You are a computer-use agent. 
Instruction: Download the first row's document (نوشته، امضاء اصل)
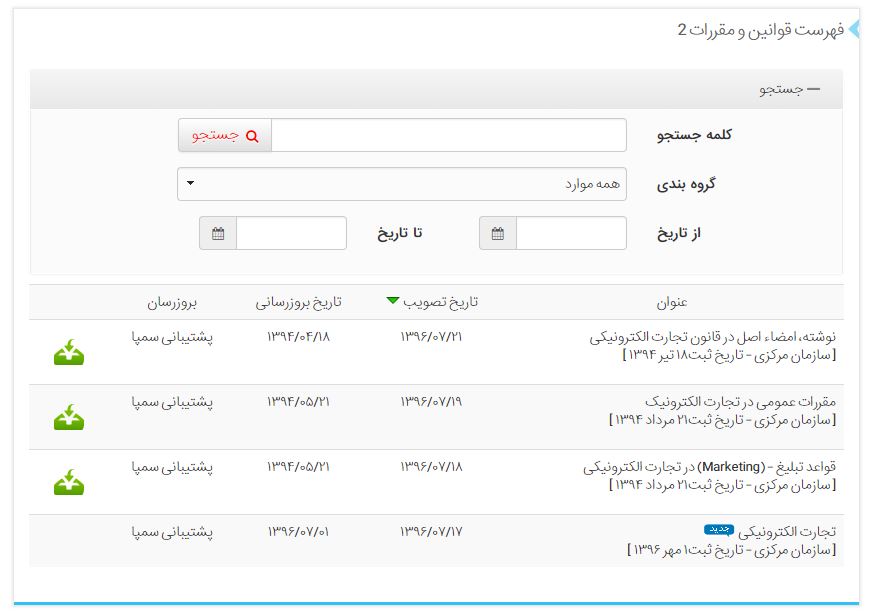(68, 352)
